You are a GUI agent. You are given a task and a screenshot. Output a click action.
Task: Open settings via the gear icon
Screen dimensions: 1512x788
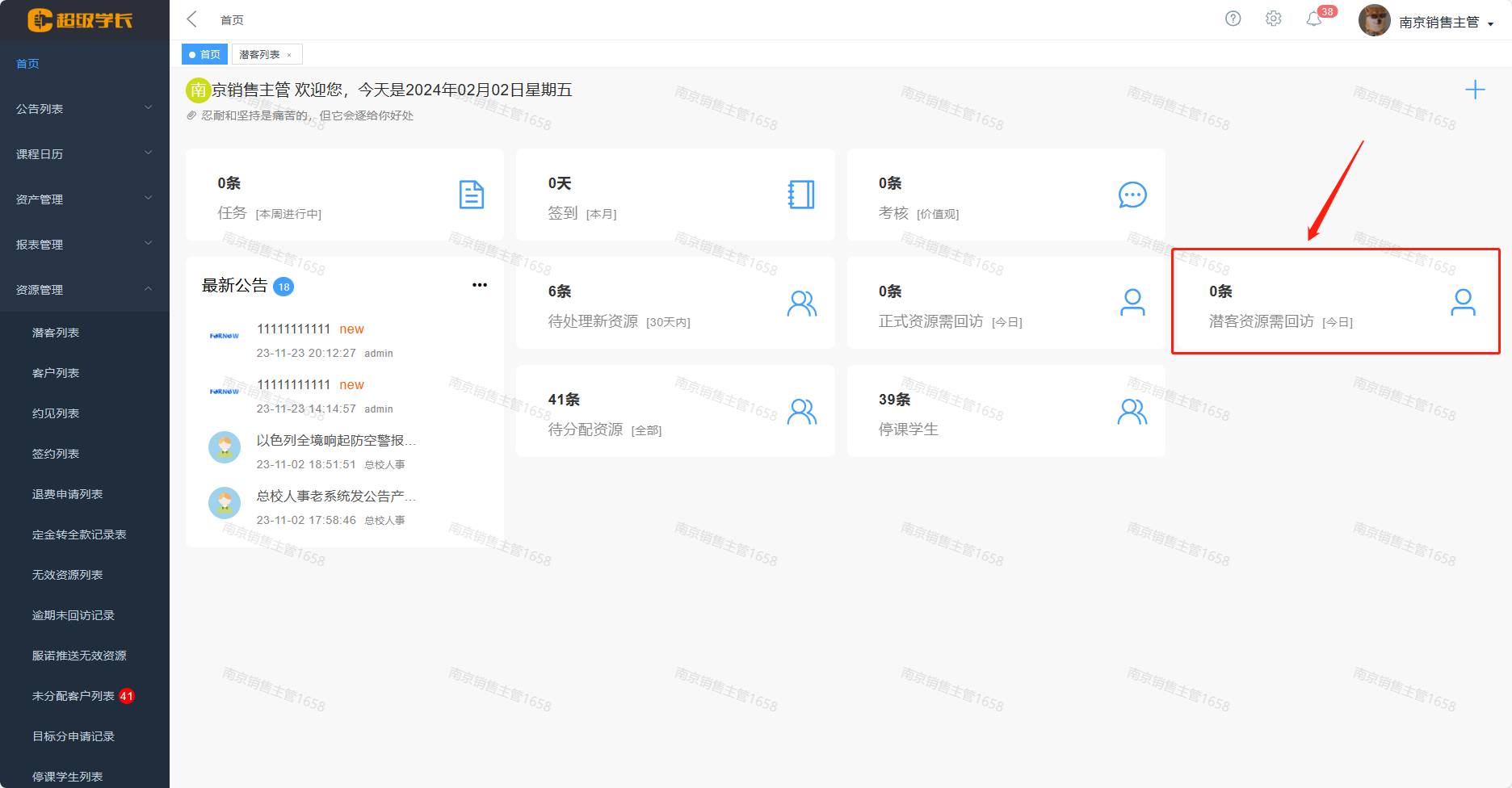(1273, 19)
